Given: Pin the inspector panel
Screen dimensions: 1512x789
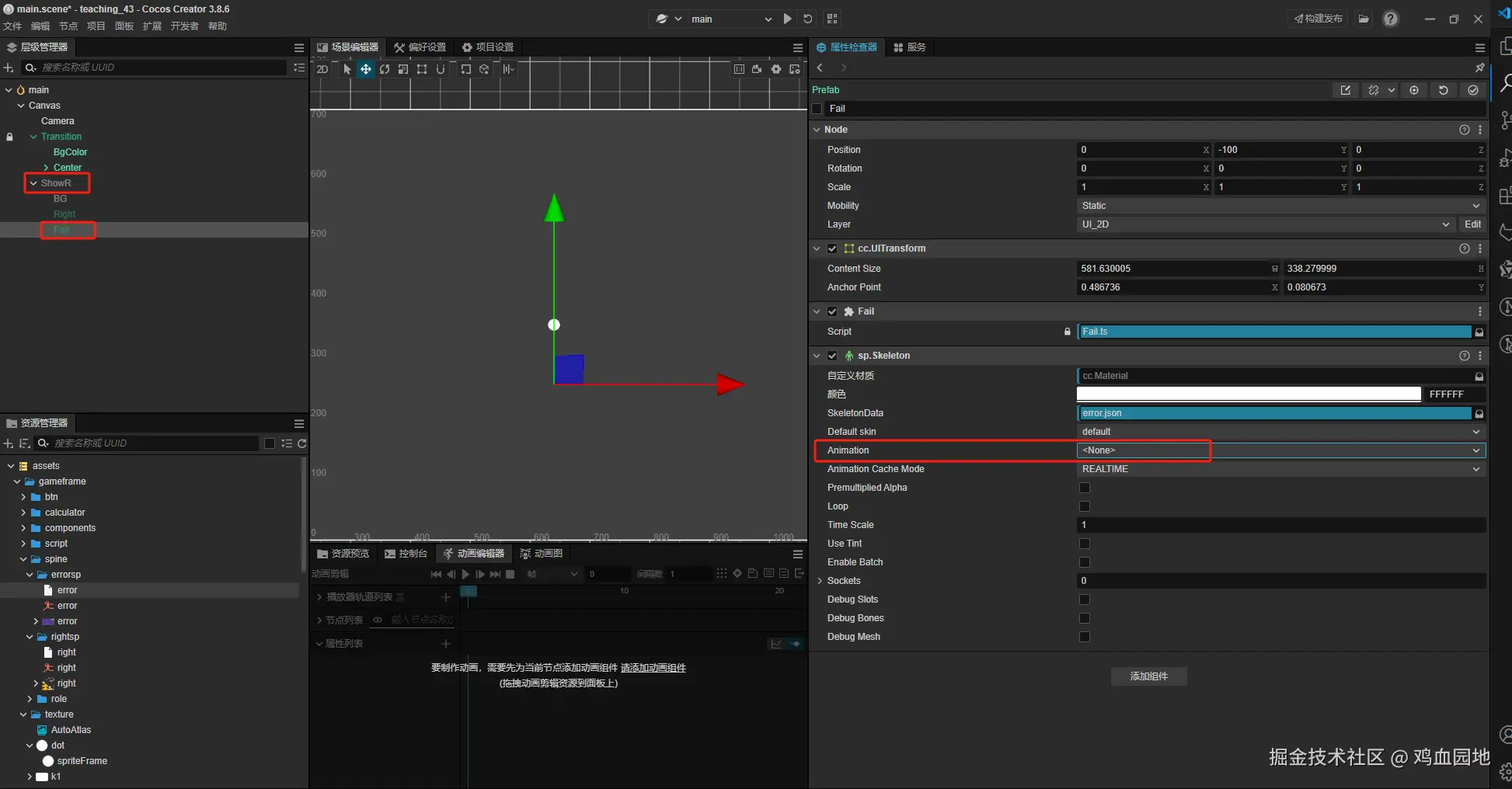Looking at the screenshot, I should coord(1479,68).
